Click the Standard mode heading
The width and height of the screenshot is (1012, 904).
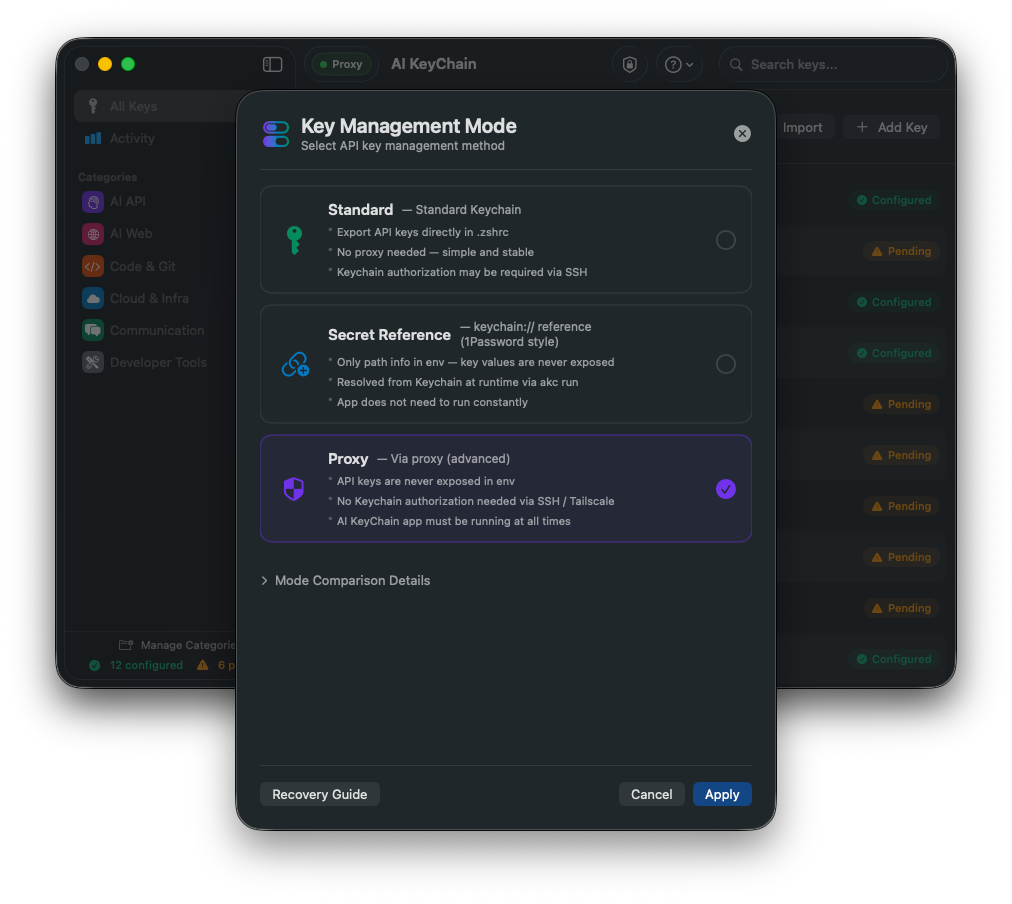point(360,210)
